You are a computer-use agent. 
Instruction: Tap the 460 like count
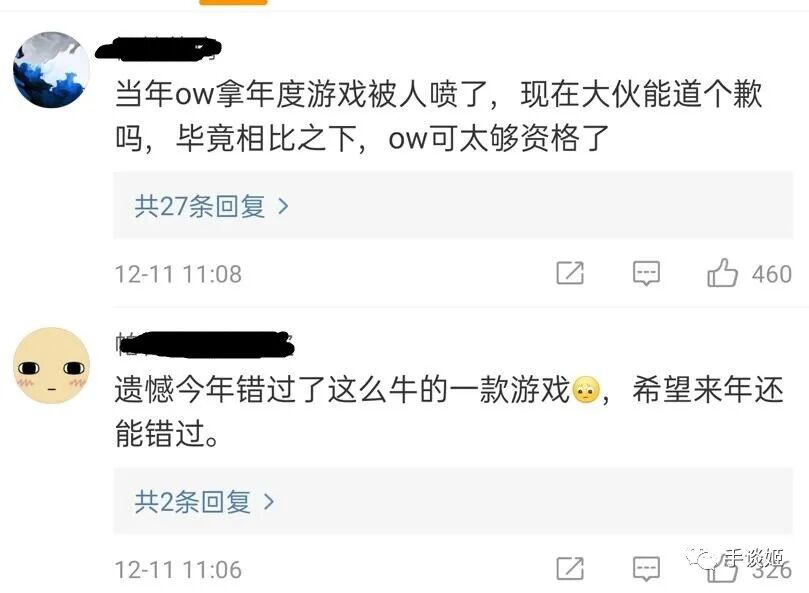pos(771,274)
